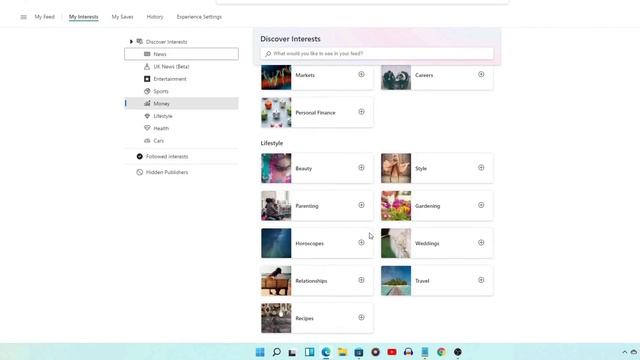This screenshot has width=640, height=360.
Task: Show hidden system tray icons
Action: 624,352
